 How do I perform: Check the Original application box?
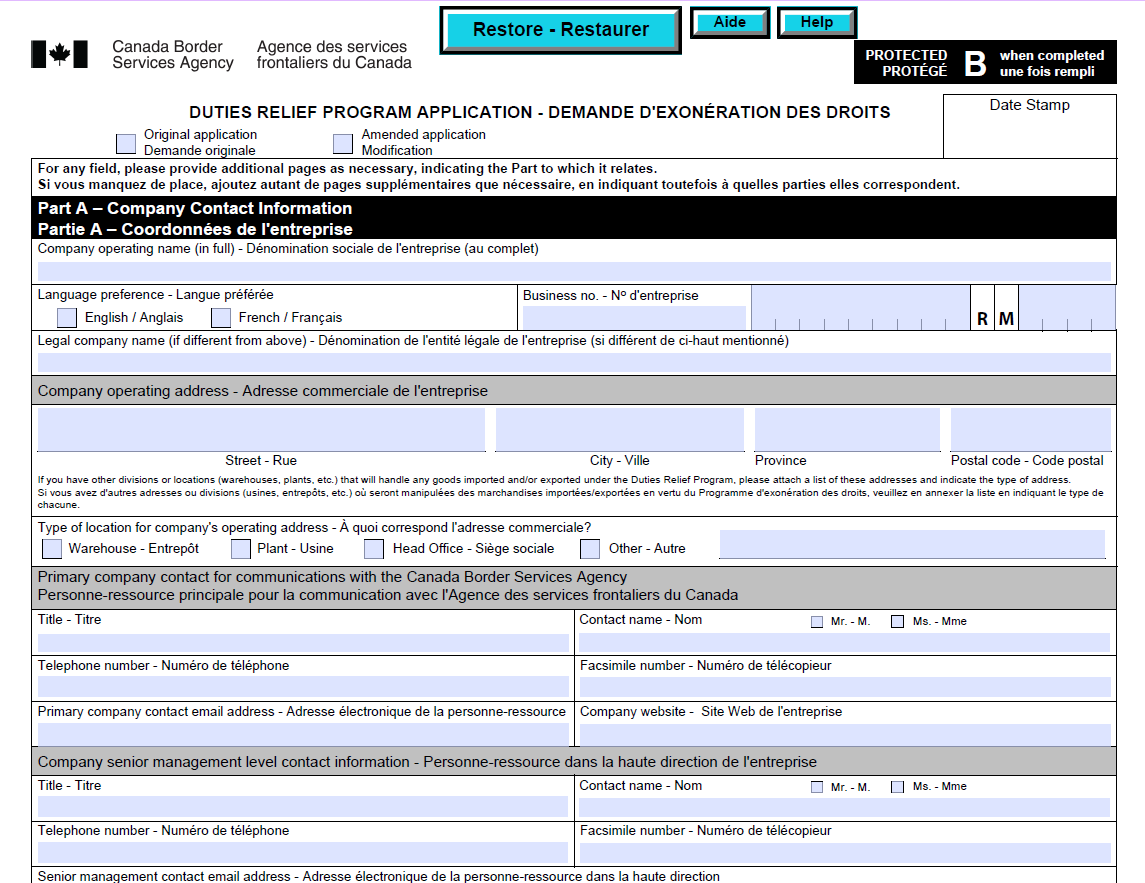(126, 143)
